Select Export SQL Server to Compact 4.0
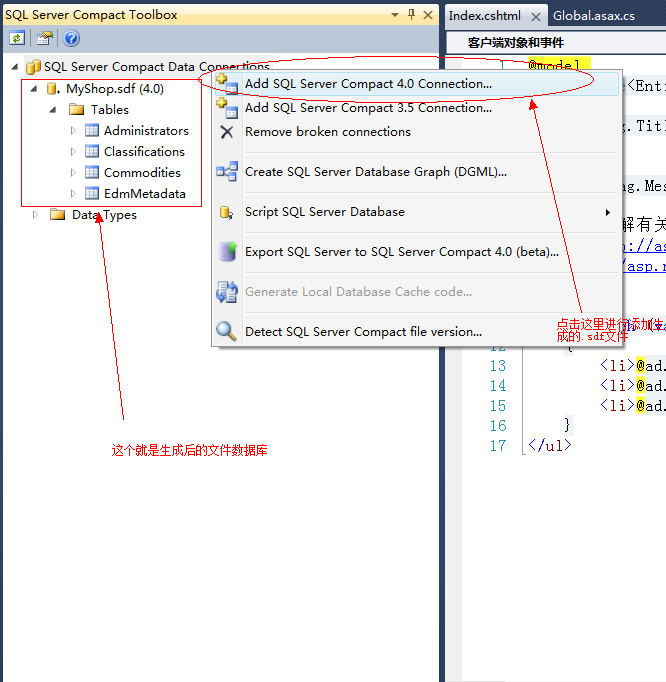Viewport: 666px width, 682px height. pyautogui.click(x=417, y=251)
